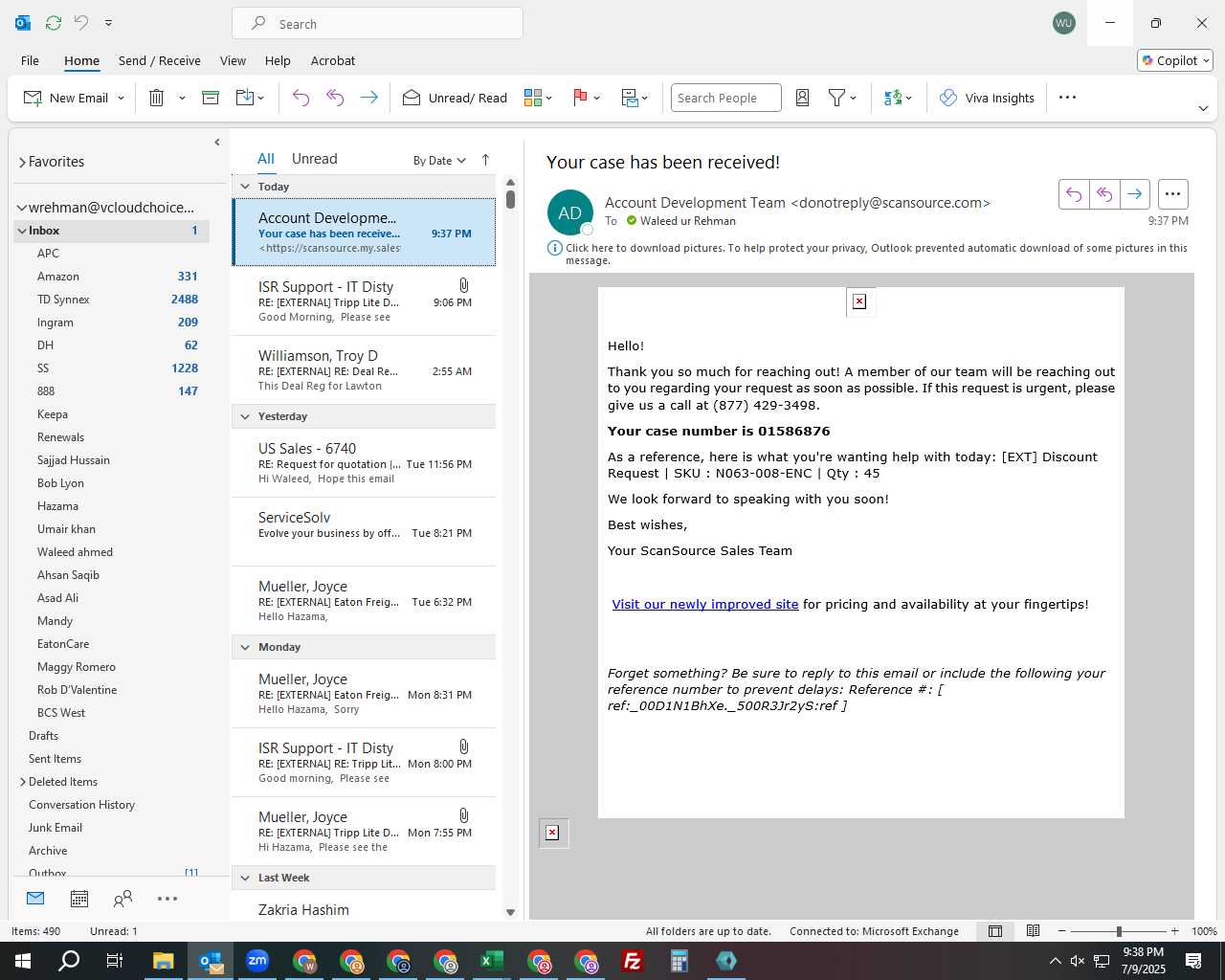Select the Home ribbon tab

click(x=81, y=60)
